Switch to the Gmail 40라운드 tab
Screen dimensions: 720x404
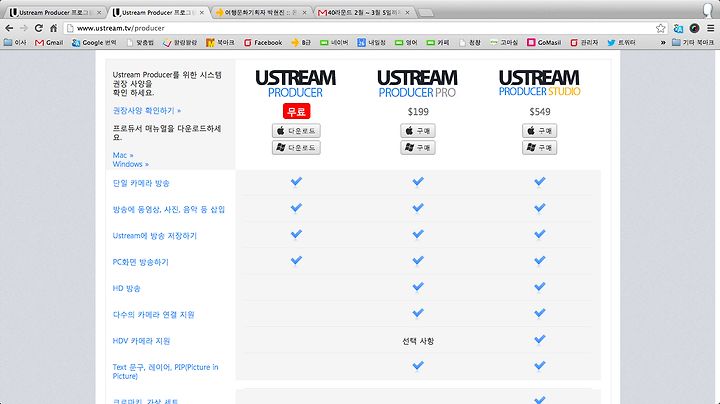tap(365, 12)
